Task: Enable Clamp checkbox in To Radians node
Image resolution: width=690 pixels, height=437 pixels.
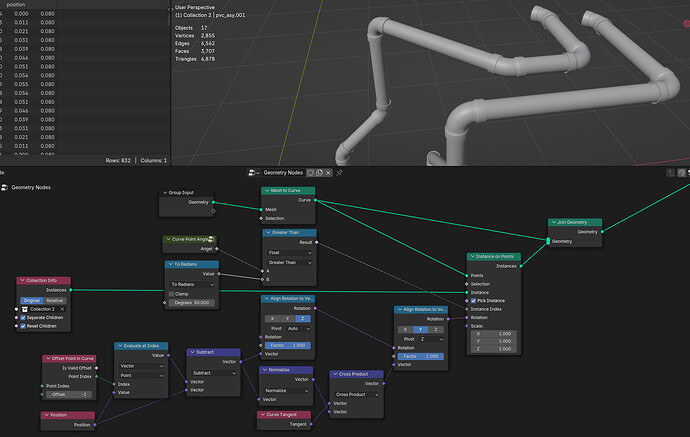Action: pyautogui.click(x=171, y=294)
